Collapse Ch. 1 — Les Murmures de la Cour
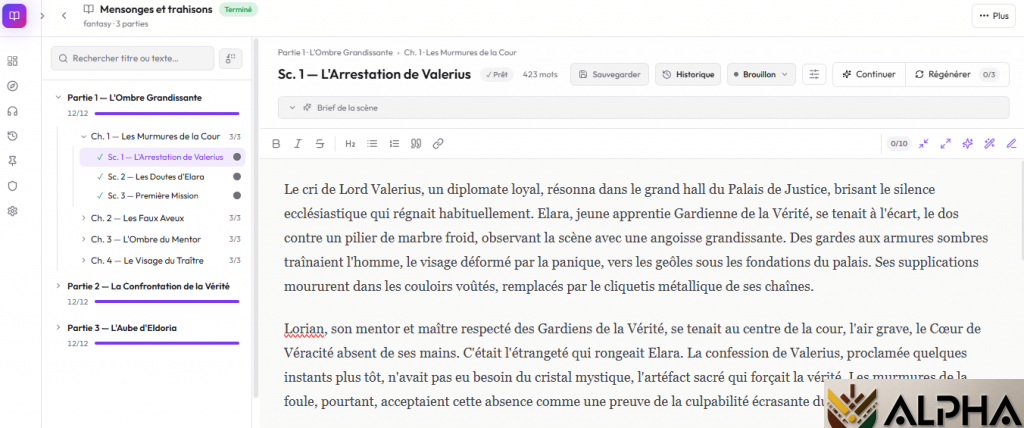The image size is (1024, 428). 83,137
